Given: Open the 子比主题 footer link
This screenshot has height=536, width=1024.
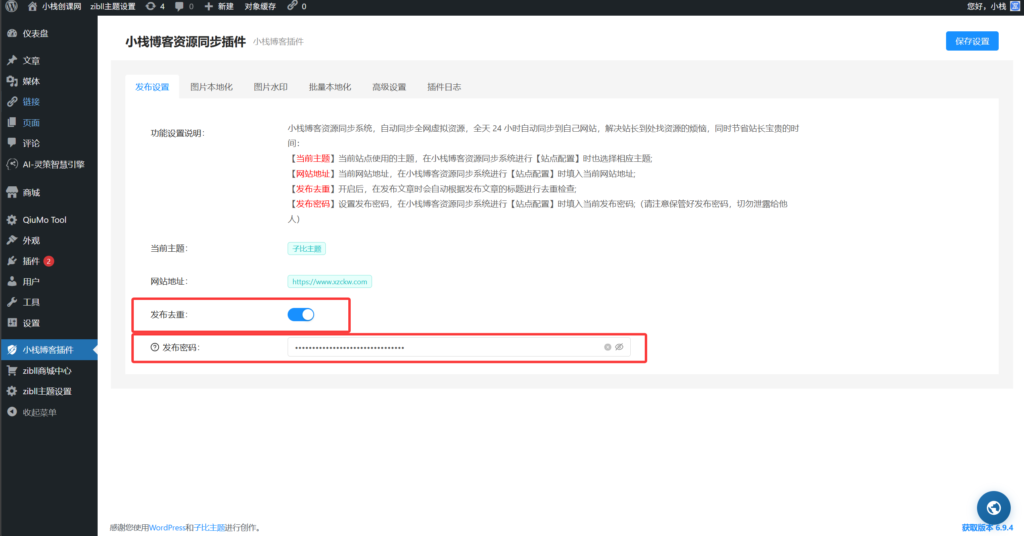Looking at the screenshot, I should 209,528.
